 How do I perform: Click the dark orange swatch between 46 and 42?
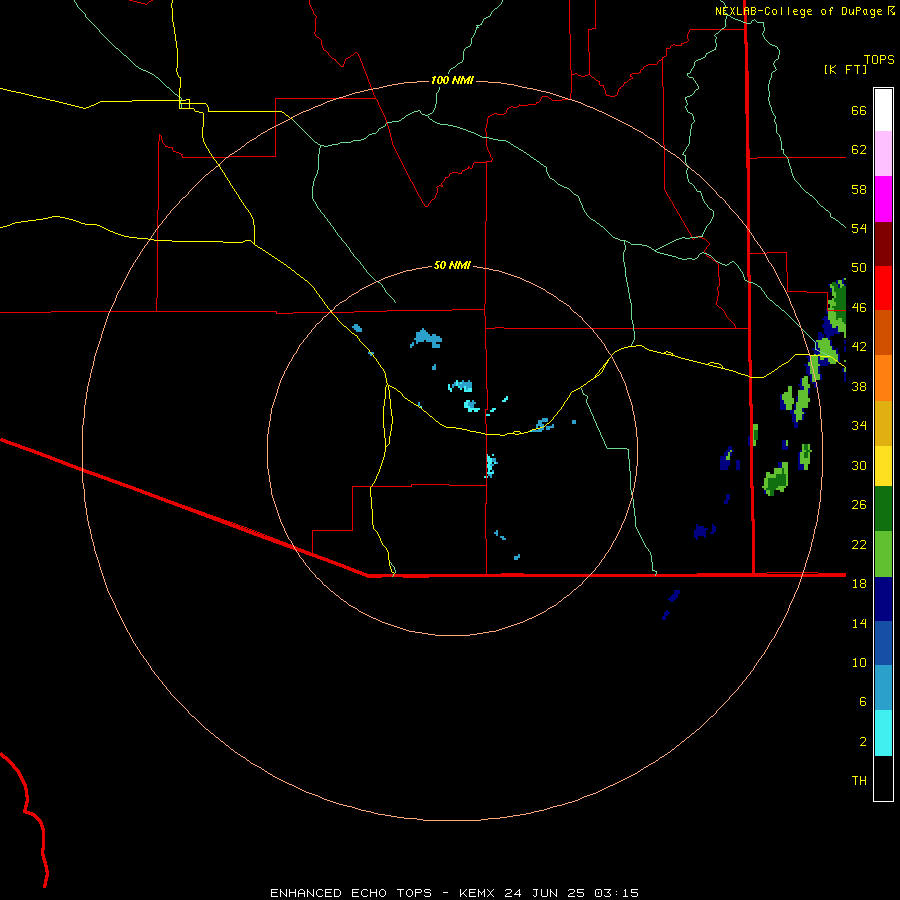click(883, 332)
